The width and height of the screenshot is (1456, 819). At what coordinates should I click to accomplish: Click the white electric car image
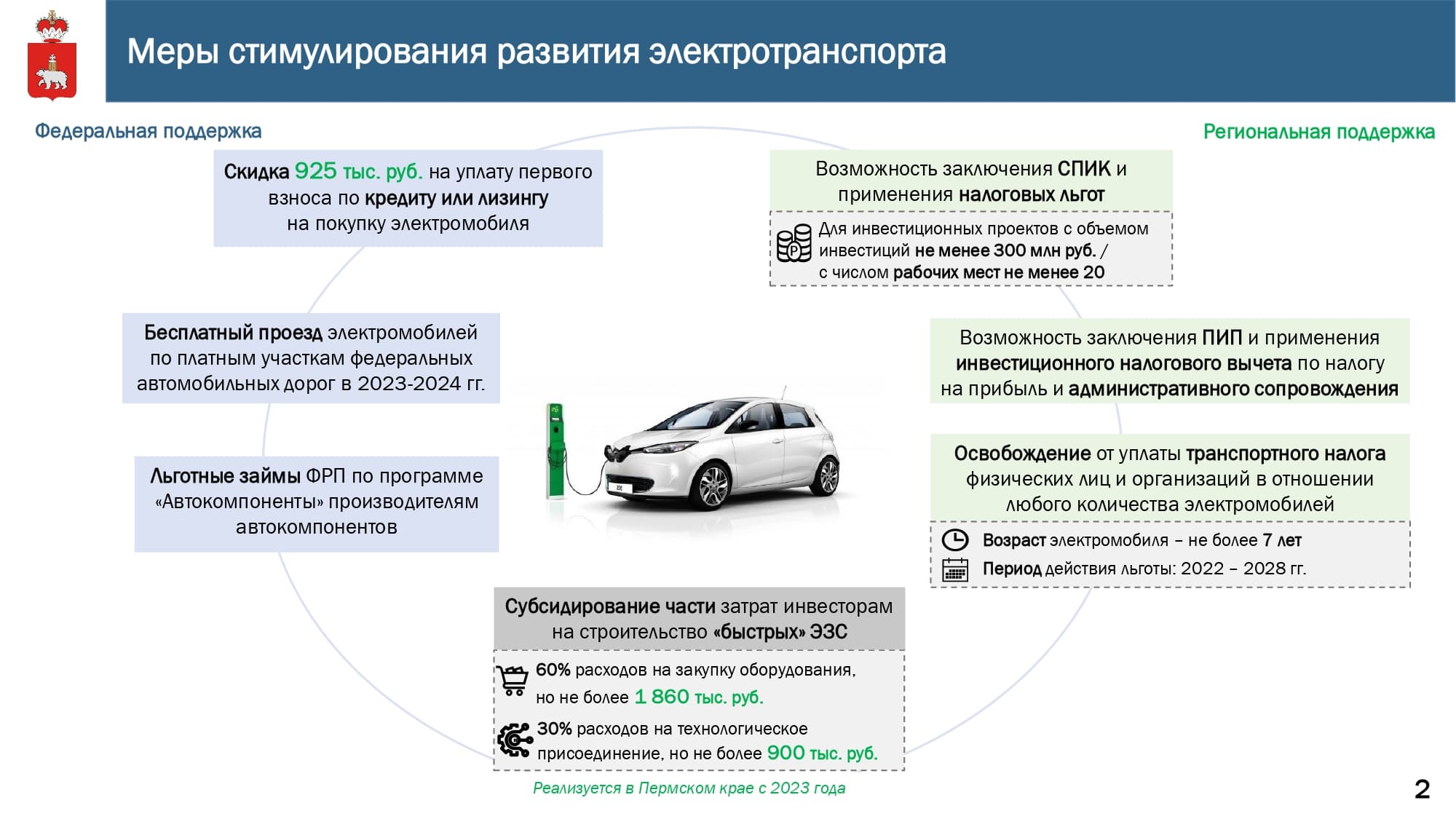pos(728,451)
